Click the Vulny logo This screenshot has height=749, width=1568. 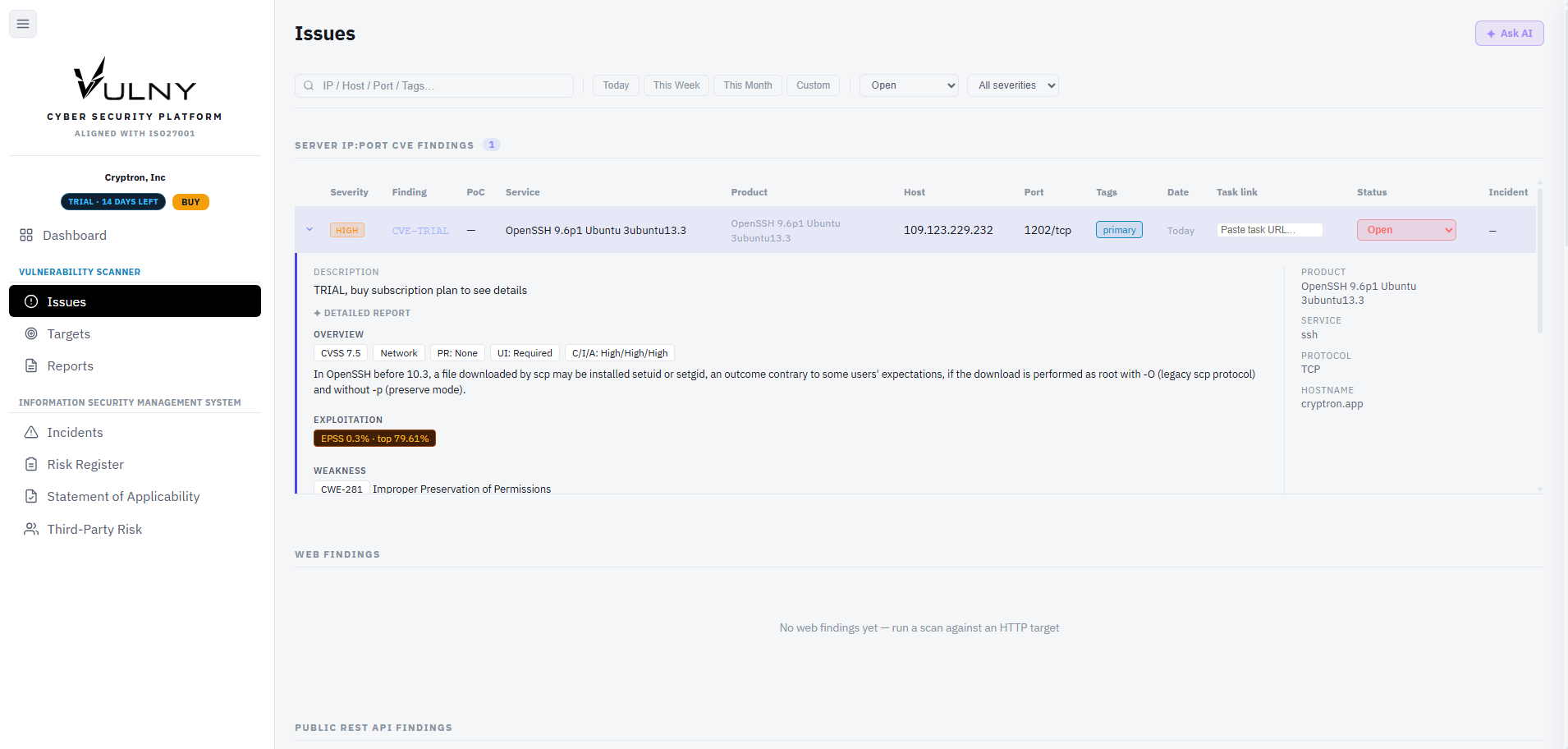(x=135, y=79)
